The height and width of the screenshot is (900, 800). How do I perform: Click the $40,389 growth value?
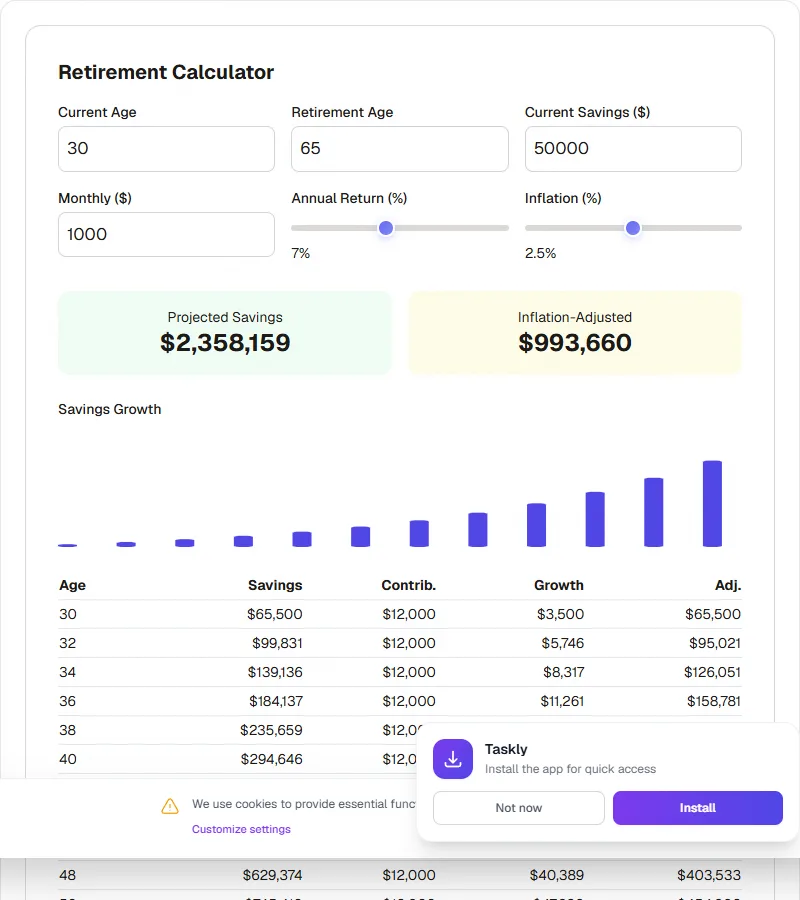[557, 875]
